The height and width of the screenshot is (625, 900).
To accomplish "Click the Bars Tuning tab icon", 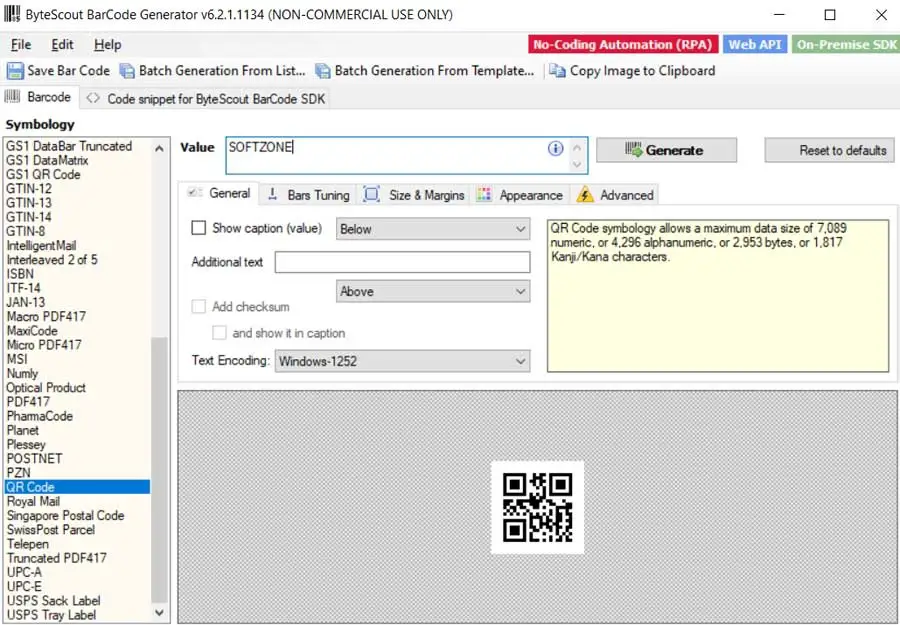I will [x=273, y=194].
